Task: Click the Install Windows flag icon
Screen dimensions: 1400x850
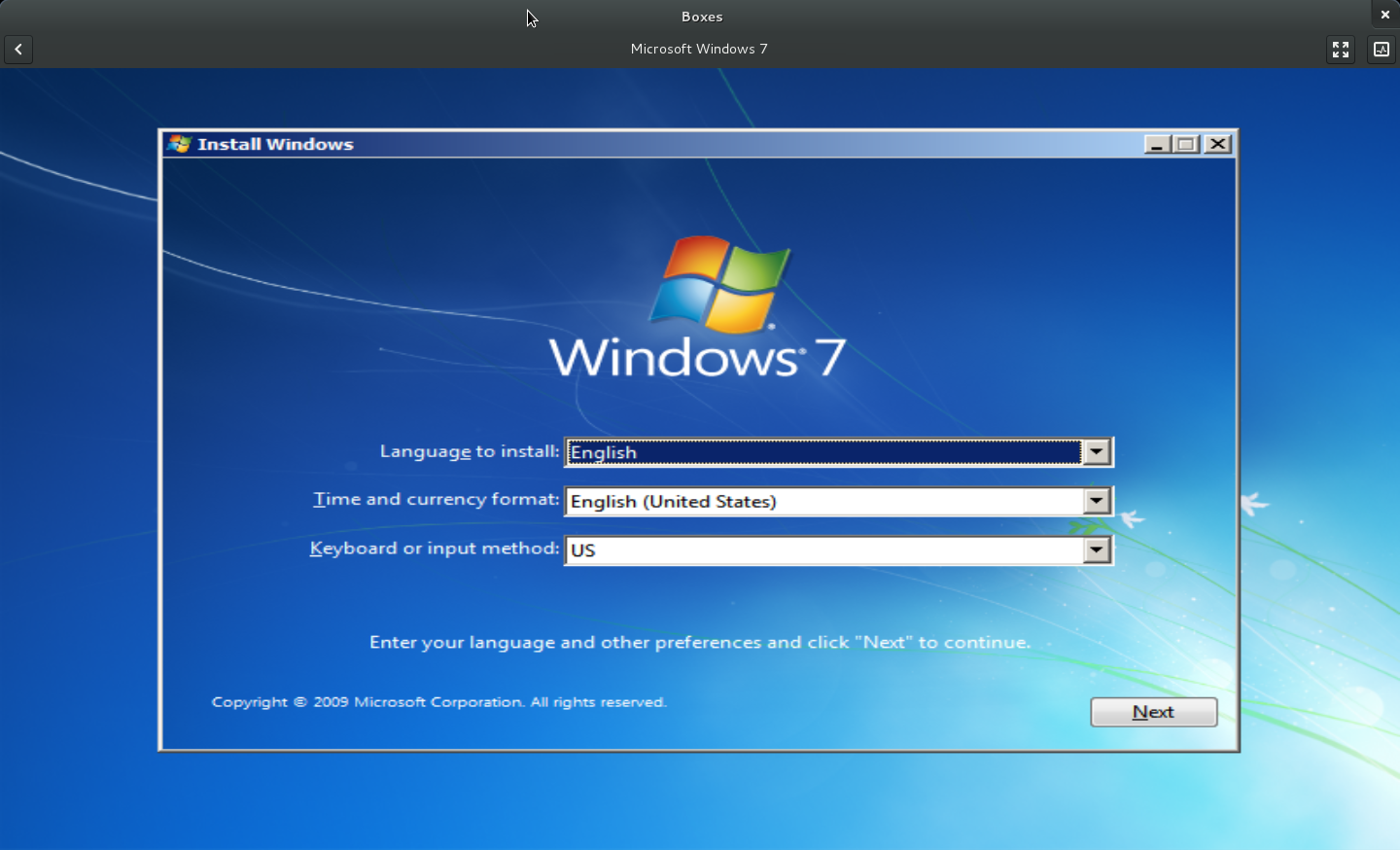Action: point(179,144)
